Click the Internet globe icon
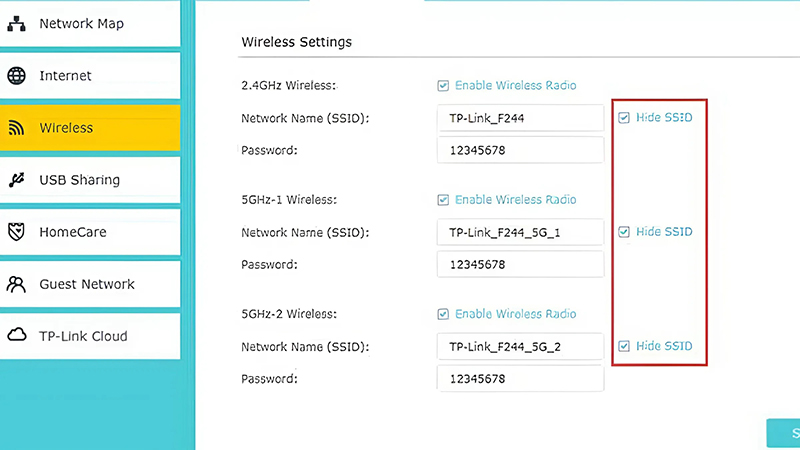This screenshot has height=450, width=800. [16, 76]
